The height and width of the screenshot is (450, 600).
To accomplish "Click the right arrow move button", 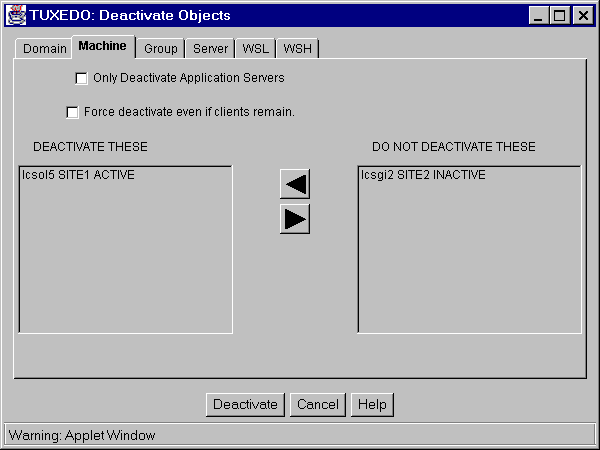I will [295, 219].
